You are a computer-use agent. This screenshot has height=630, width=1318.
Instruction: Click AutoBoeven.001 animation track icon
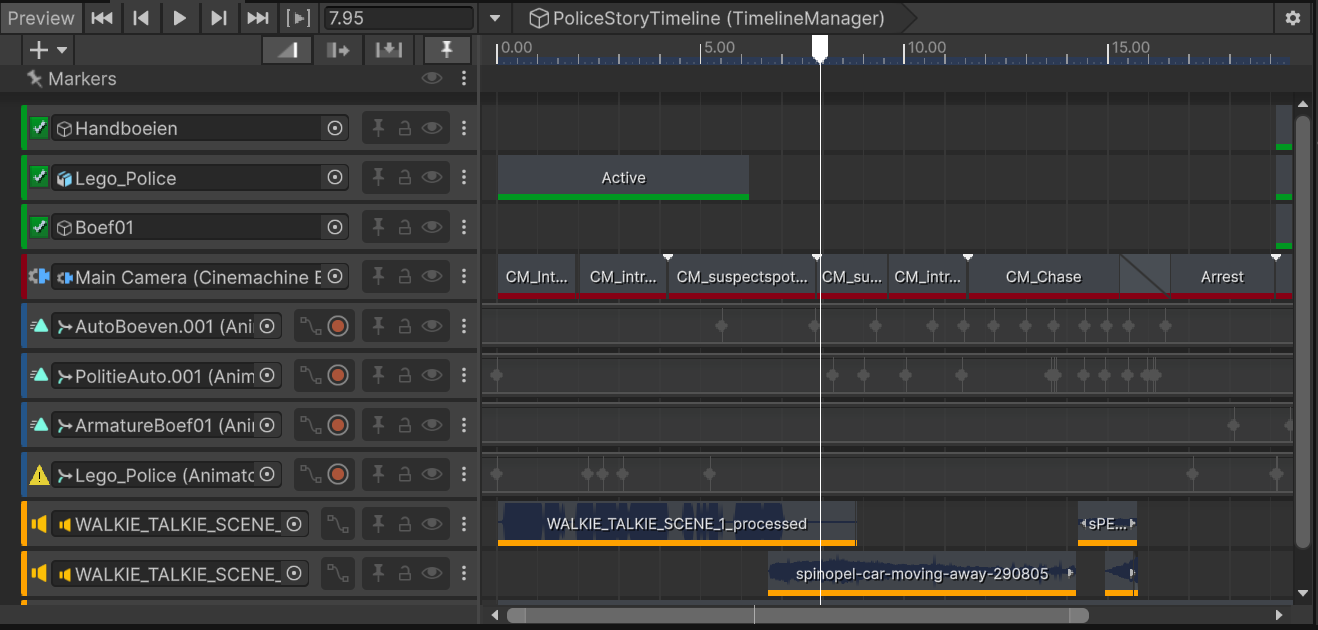point(39,326)
